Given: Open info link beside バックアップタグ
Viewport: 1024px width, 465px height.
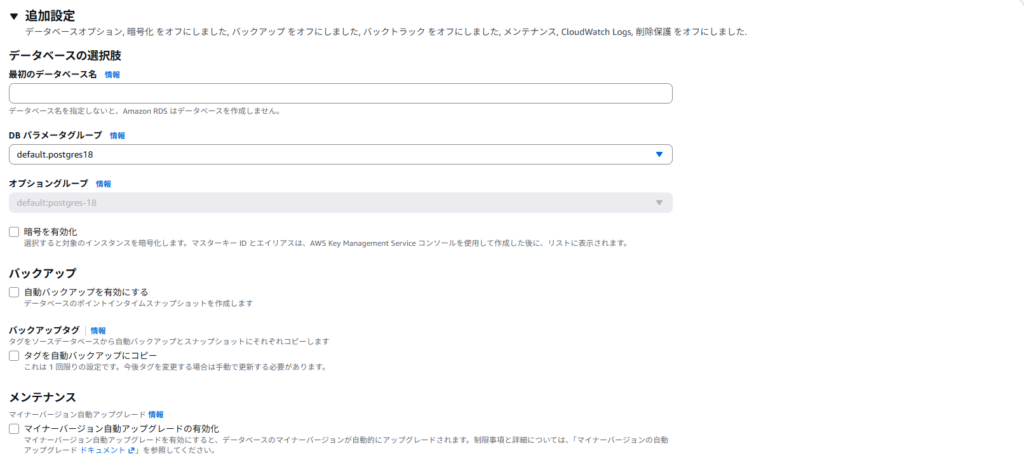Looking at the screenshot, I should pos(98,330).
